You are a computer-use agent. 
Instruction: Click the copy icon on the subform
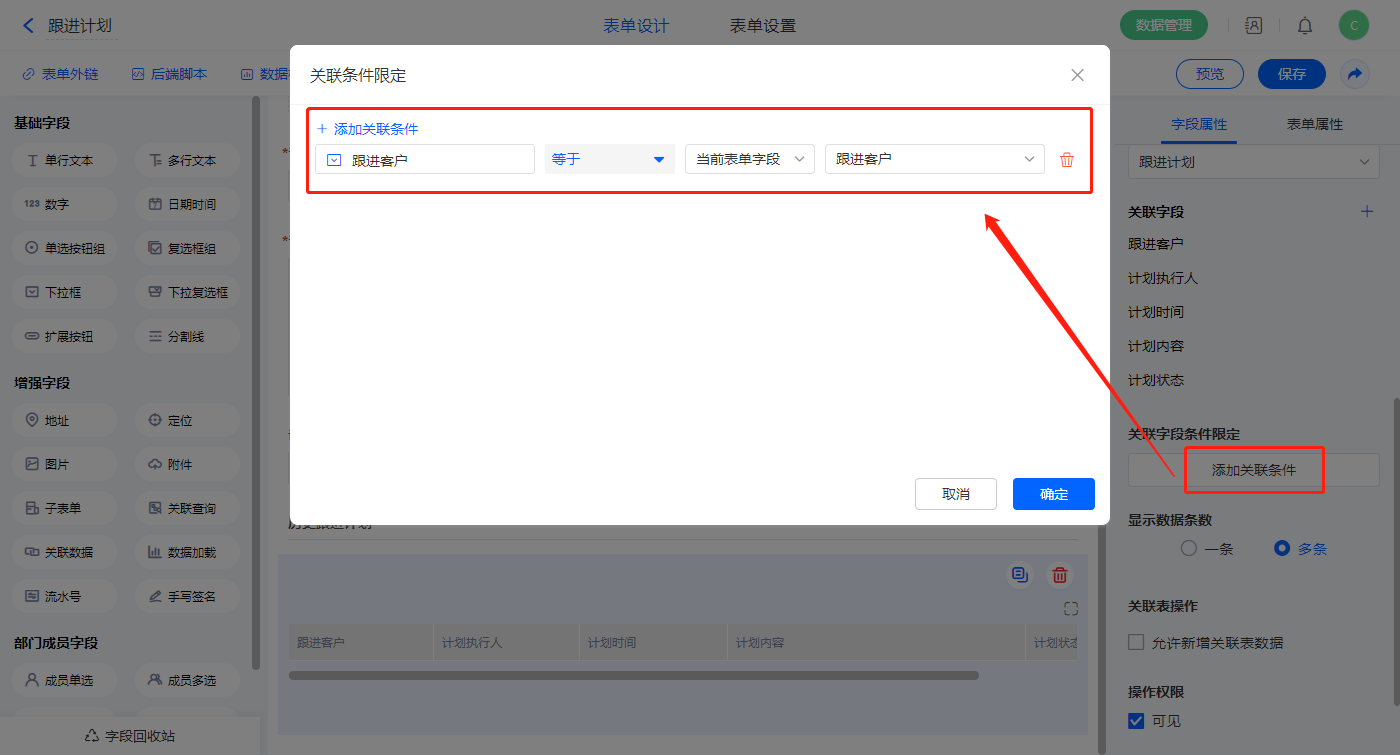click(x=1019, y=575)
